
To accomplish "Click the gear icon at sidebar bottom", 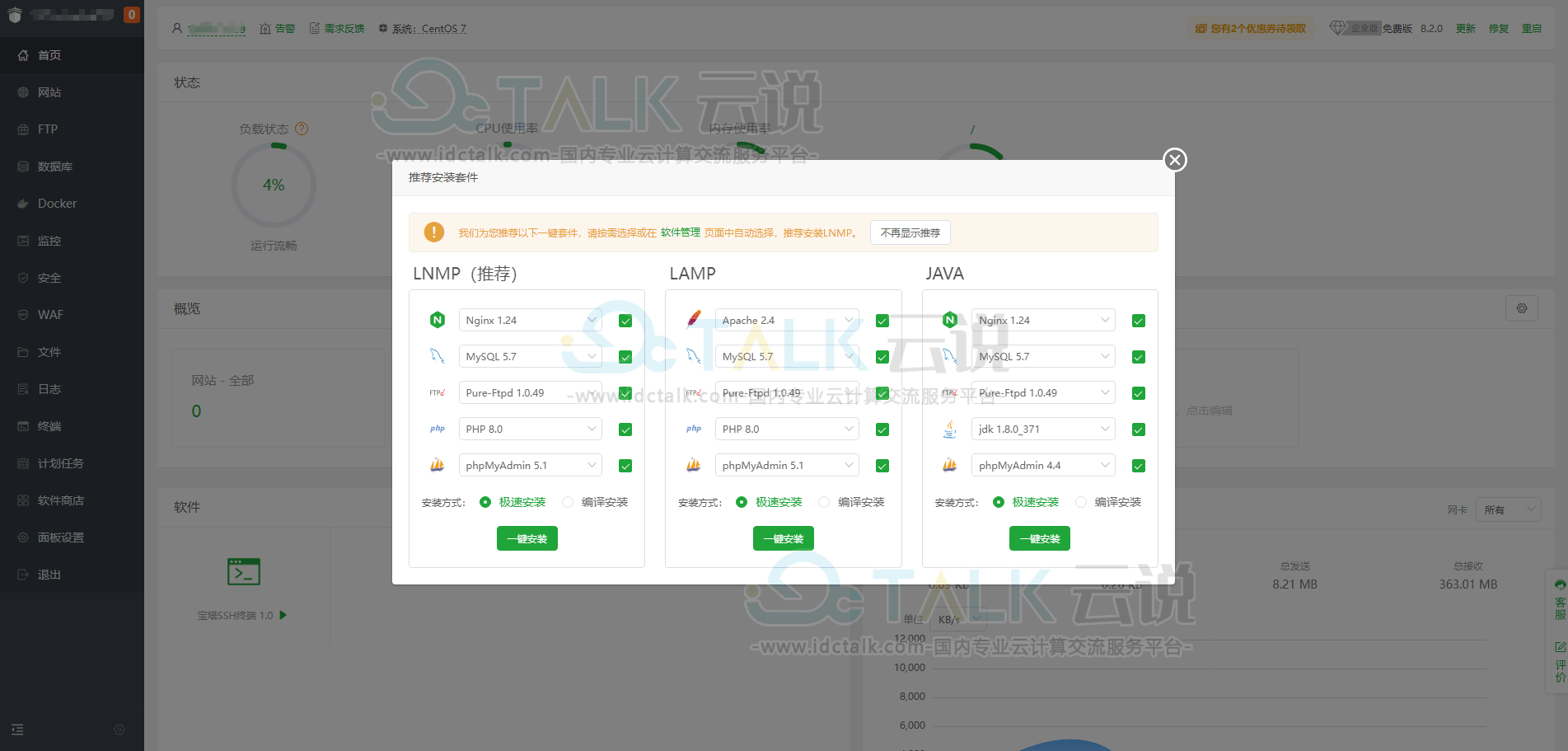I will 119,730.
